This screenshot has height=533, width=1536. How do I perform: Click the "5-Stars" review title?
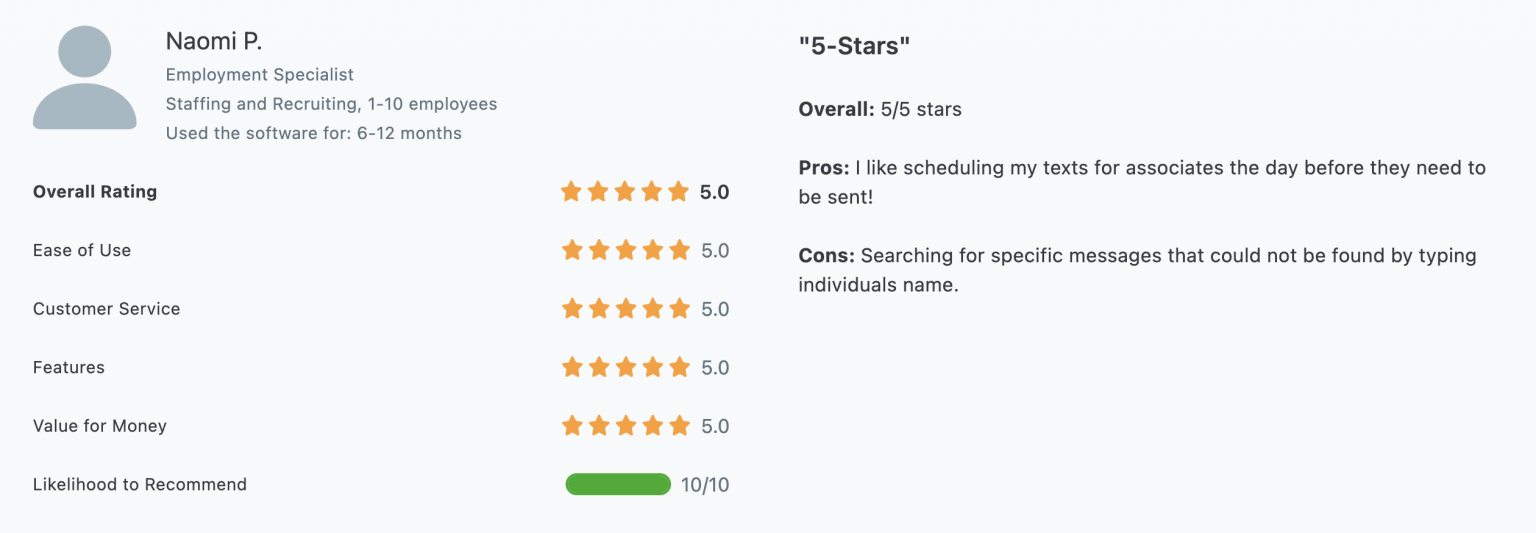click(x=855, y=46)
